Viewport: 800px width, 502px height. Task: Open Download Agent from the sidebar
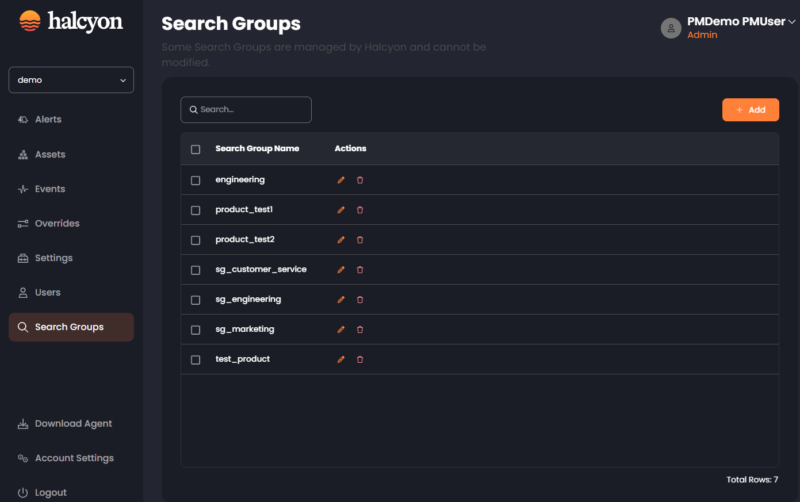(x=73, y=423)
